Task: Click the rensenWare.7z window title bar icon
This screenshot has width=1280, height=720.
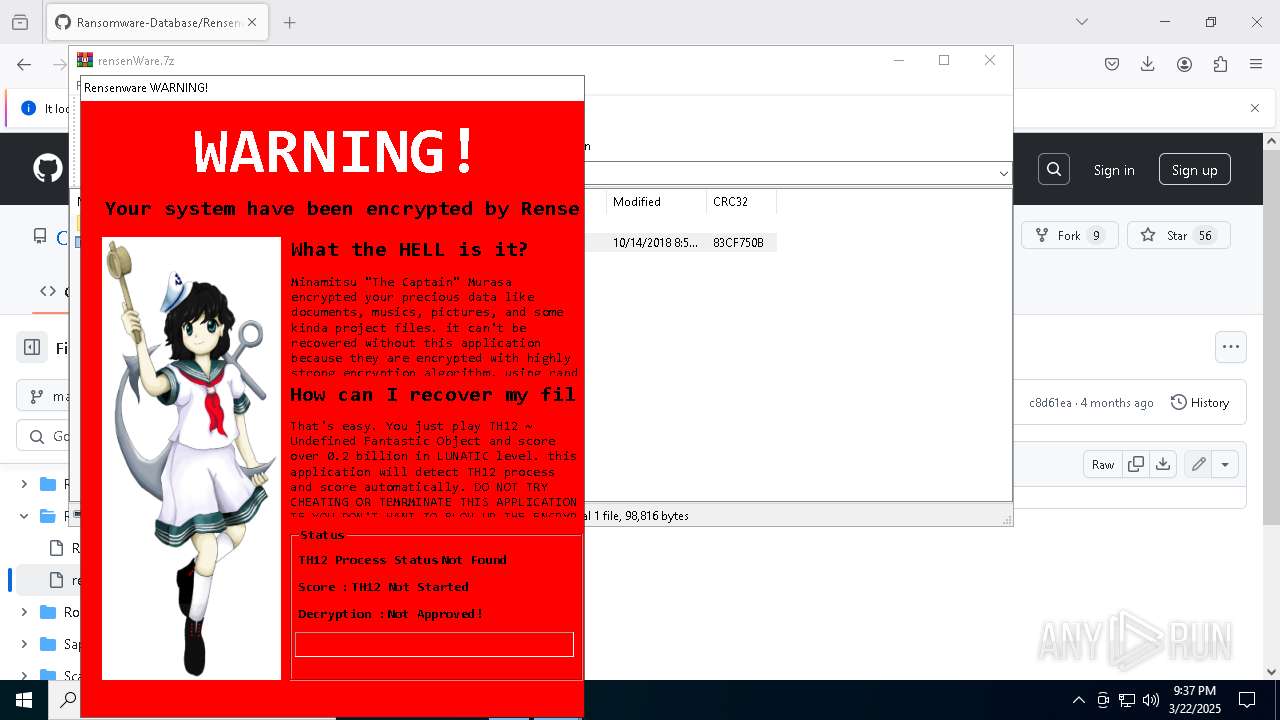Action: (85, 60)
